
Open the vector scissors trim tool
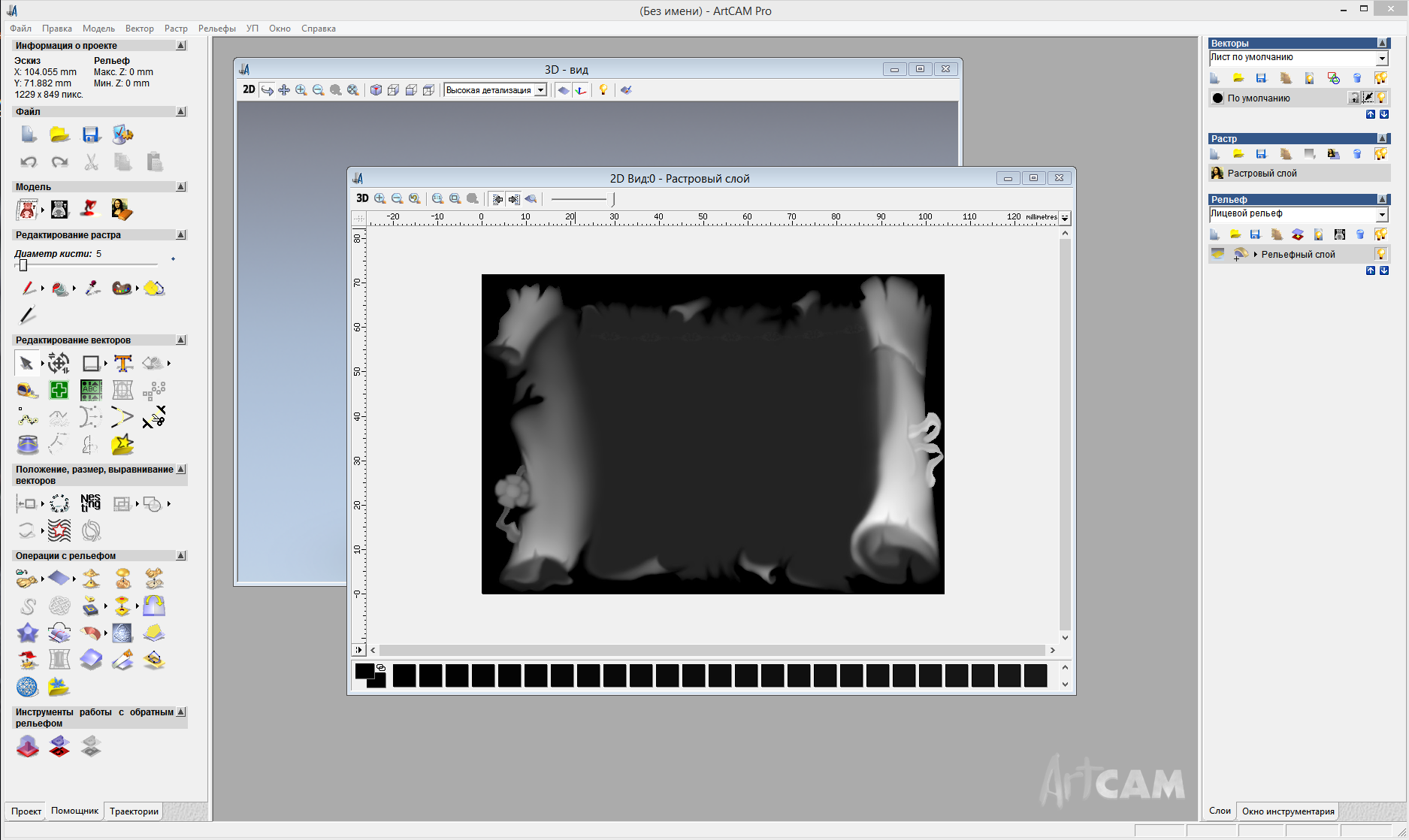pyautogui.click(x=154, y=417)
